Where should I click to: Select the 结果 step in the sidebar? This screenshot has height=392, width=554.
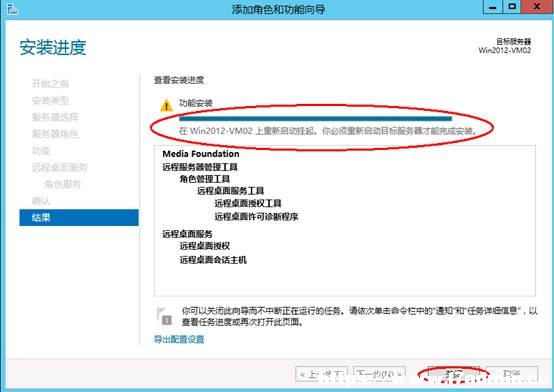tap(79, 217)
